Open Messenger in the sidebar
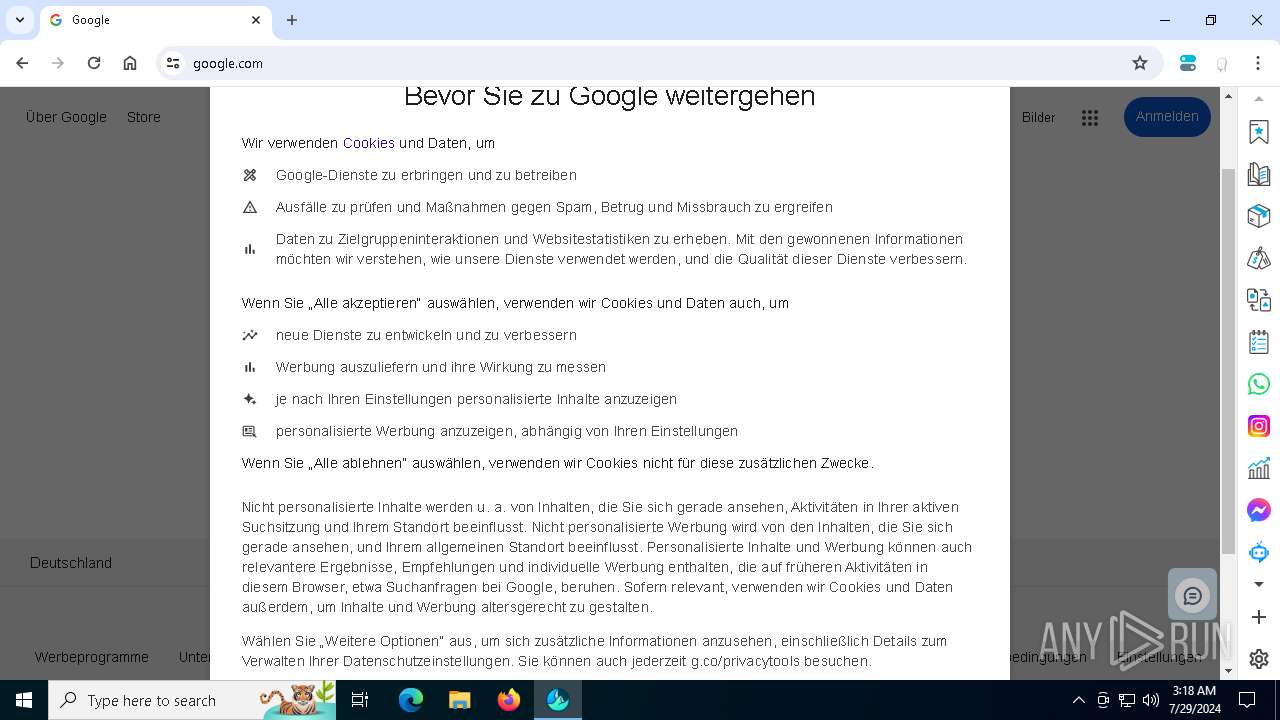This screenshot has height=720, width=1280. (1259, 510)
